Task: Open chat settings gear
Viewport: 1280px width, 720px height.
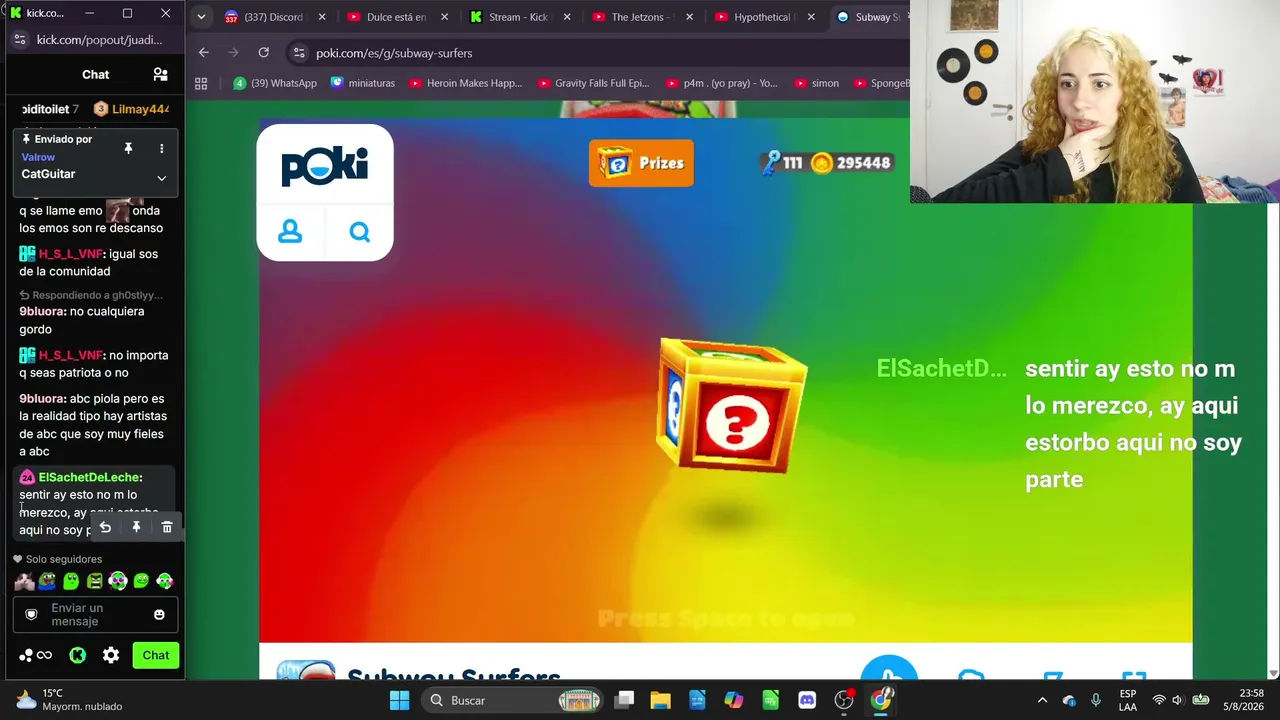Action: click(111, 655)
